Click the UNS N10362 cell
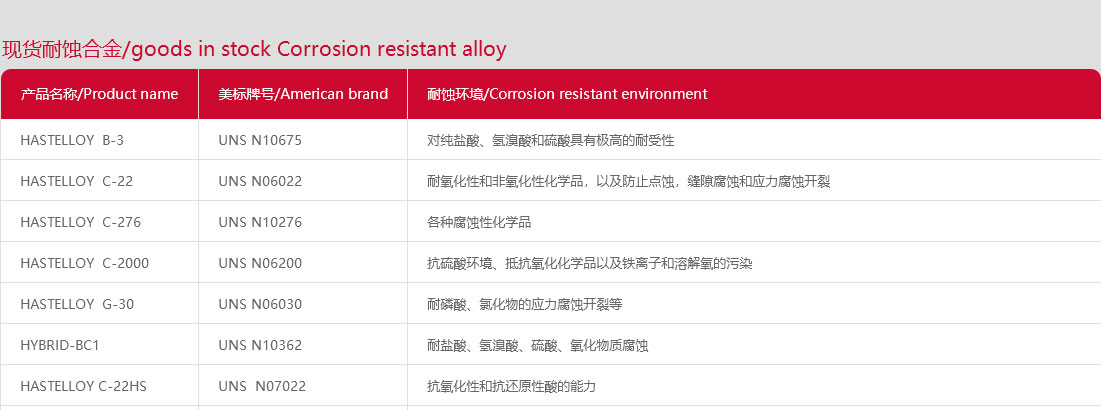The image size is (1101, 410). coord(303,345)
